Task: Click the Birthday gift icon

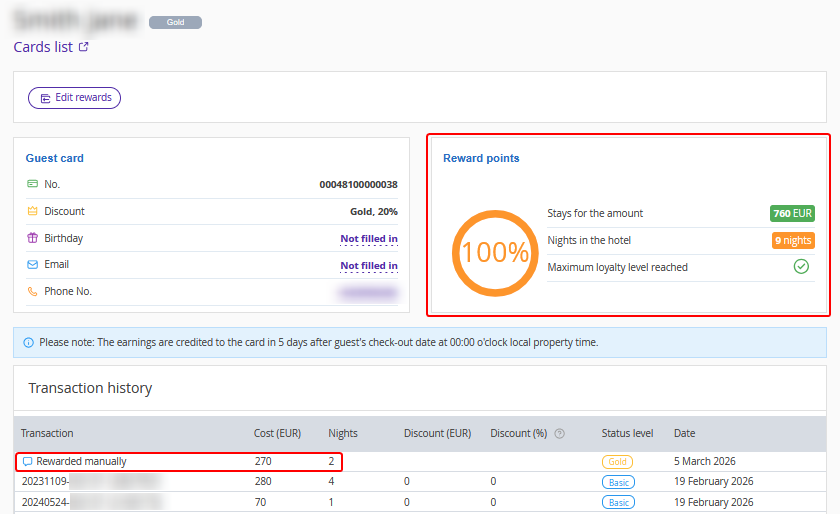Action: pyautogui.click(x=32, y=239)
